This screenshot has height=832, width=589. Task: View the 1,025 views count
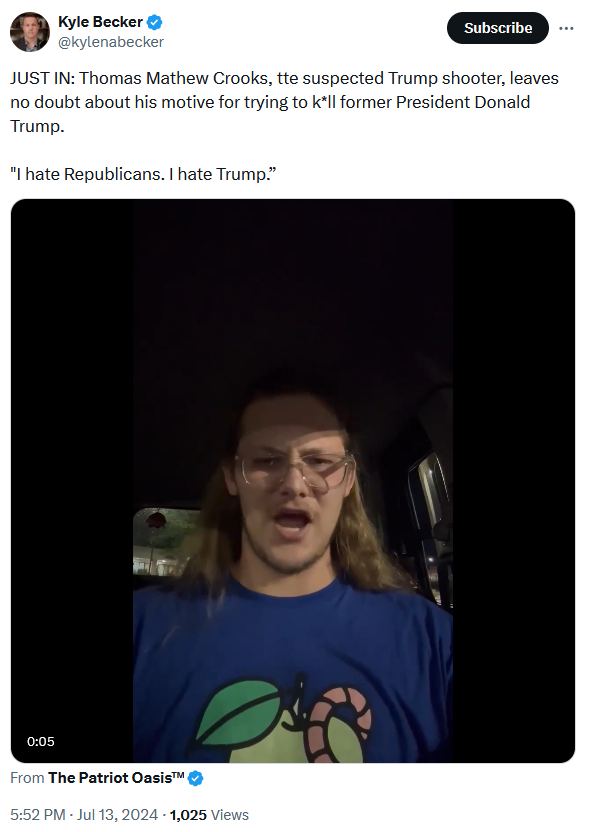click(188, 814)
